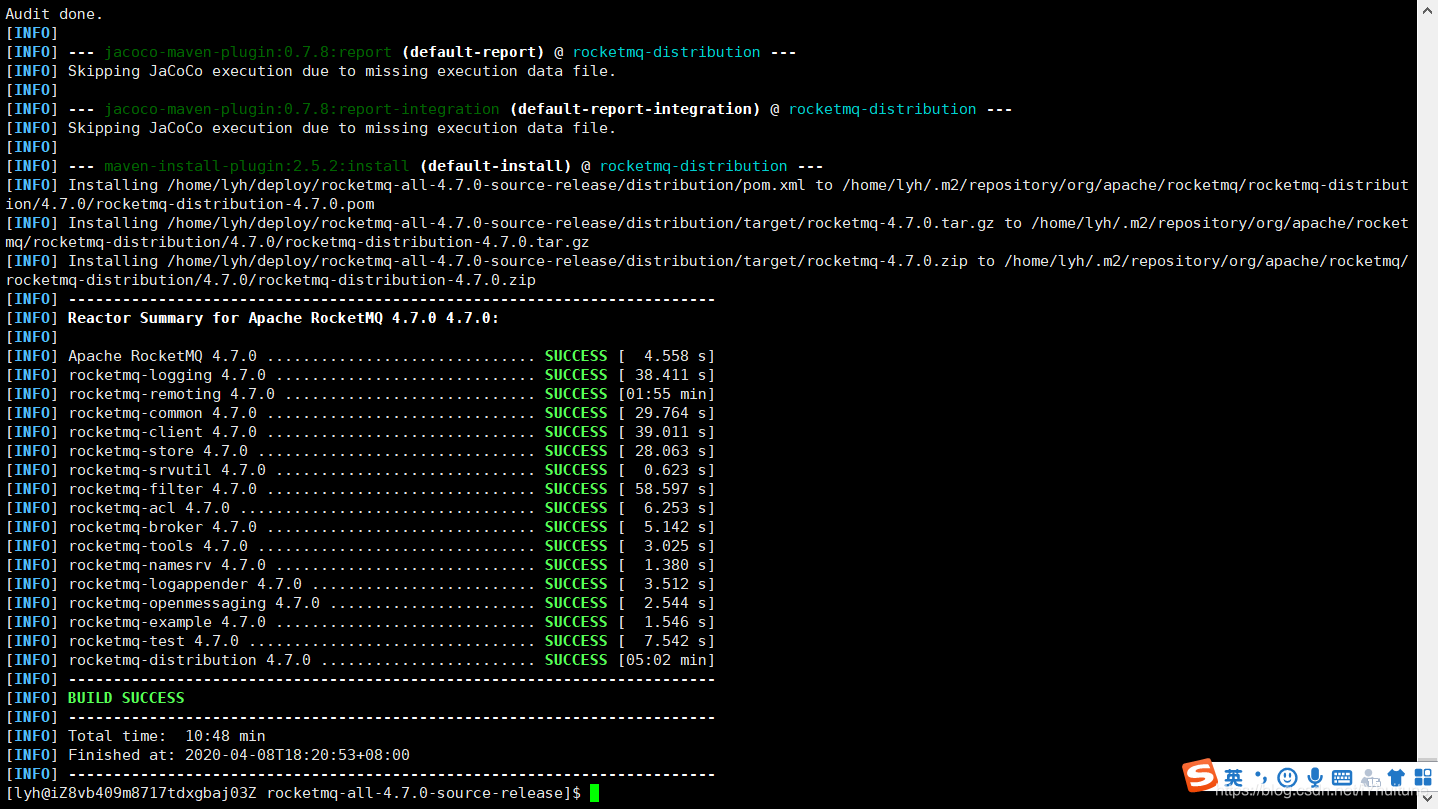Click "rocketmq-openmessaging 4.7.0" row name
1438x809 pixels.
(194, 603)
